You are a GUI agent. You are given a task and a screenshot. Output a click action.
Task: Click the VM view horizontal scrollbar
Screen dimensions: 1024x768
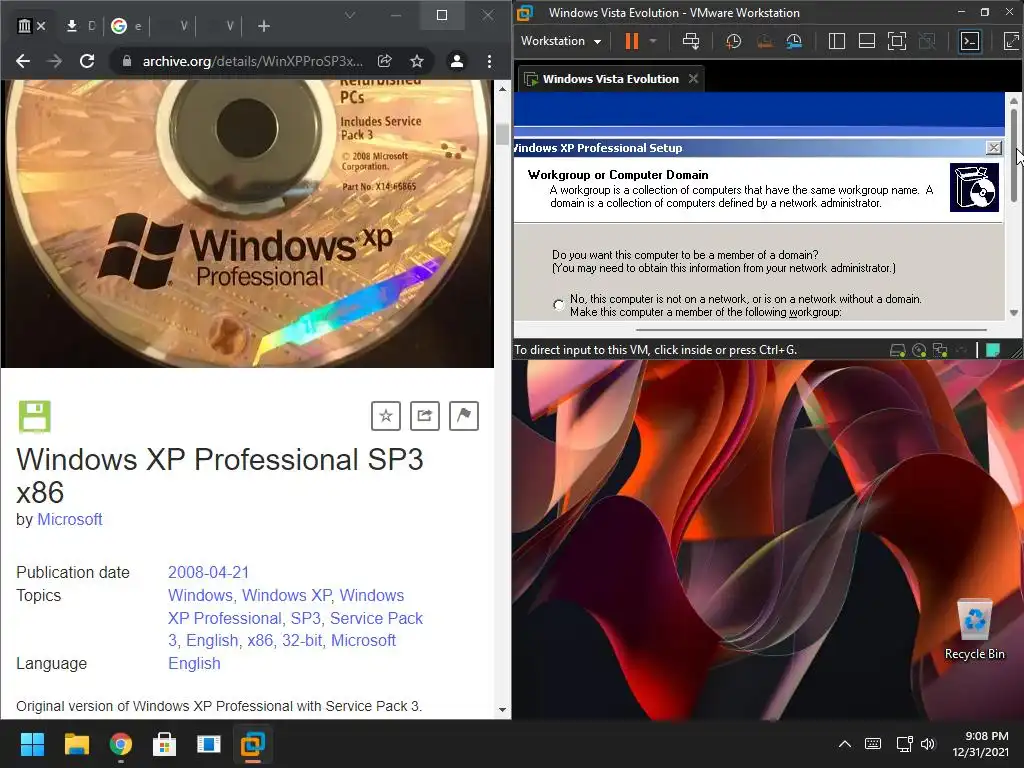pos(810,330)
